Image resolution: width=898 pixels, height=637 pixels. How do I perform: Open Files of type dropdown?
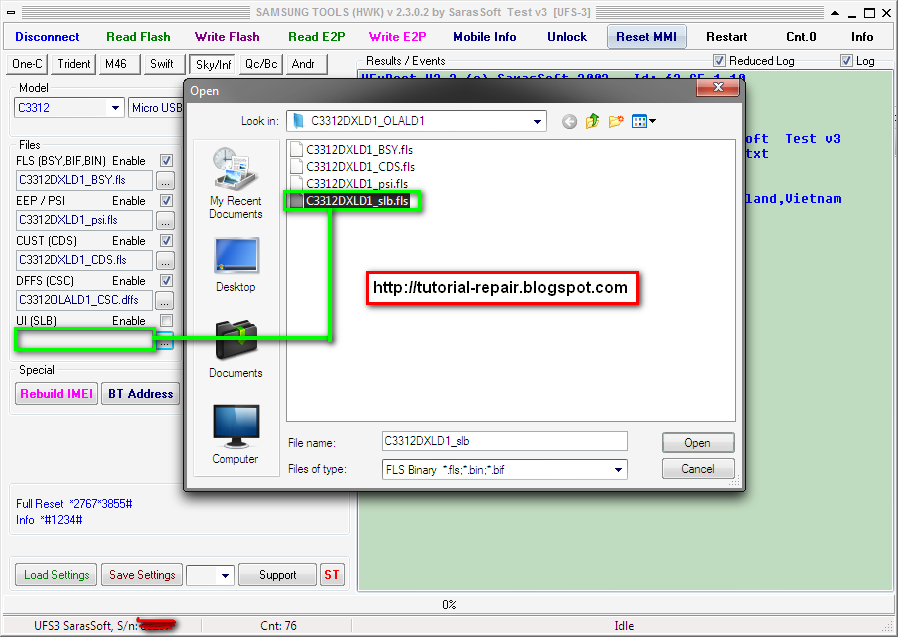[x=619, y=470]
